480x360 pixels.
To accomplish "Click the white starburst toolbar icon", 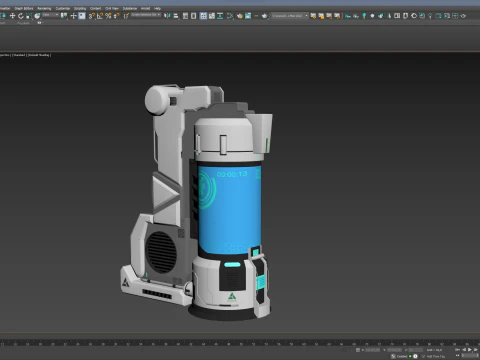I will pyautogui.click(x=372, y=16).
